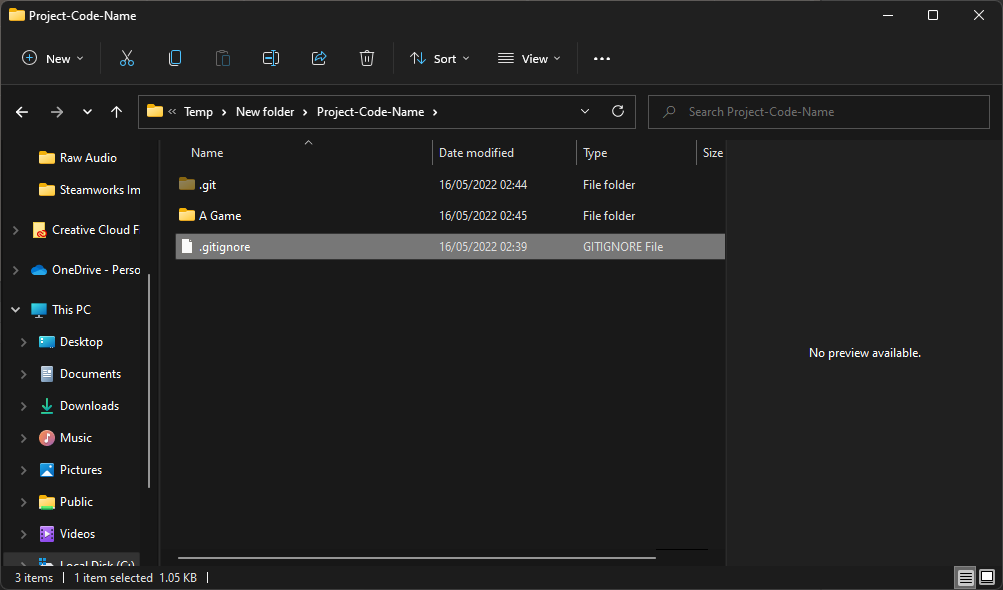1003x590 pixels.
Task: Go forward with the right arrow
Action: pyautogui.click(x=57, y=112)
